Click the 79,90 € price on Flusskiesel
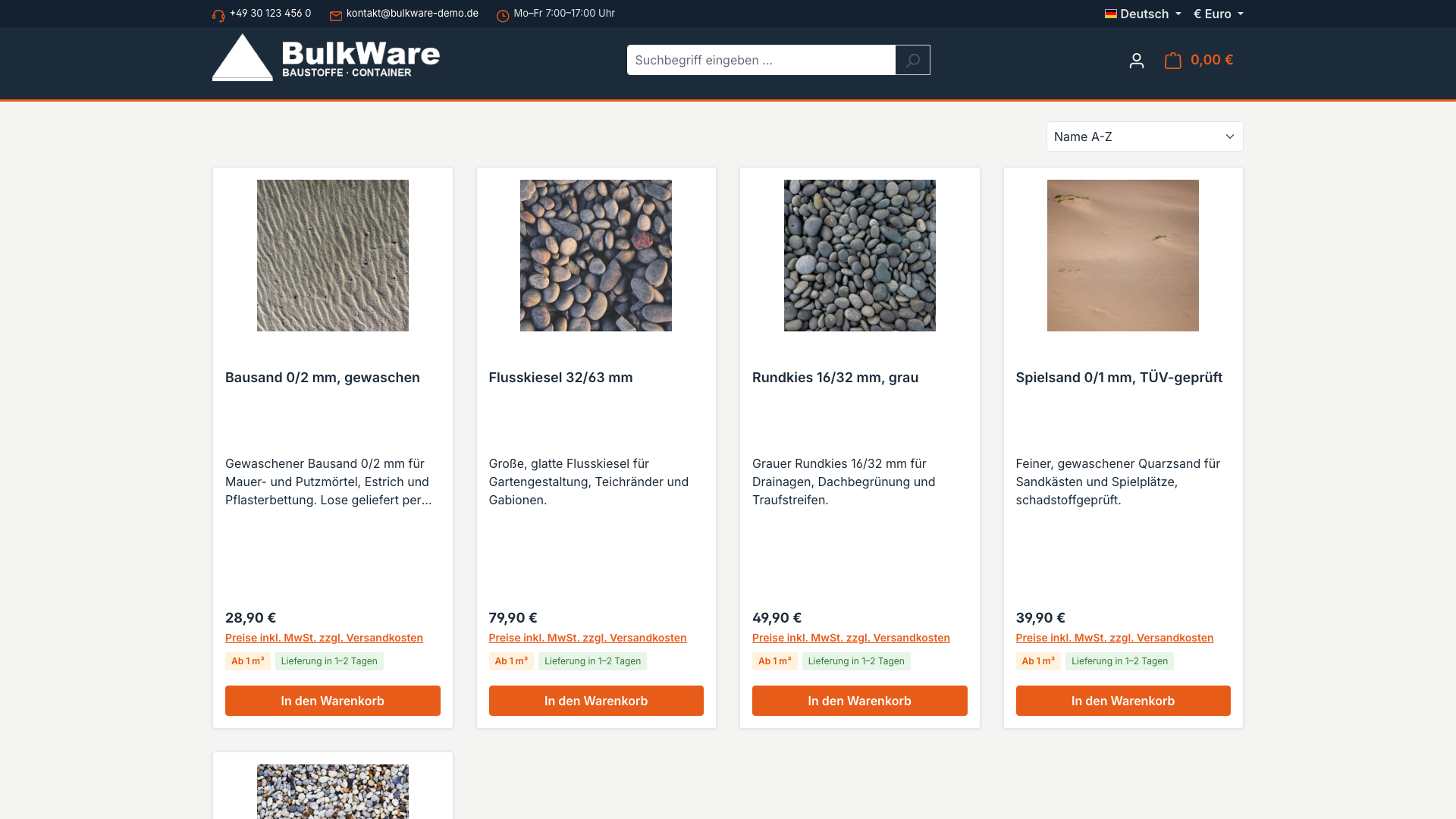1456x819 pixels. pyautogui.click(x=513, y=618)
